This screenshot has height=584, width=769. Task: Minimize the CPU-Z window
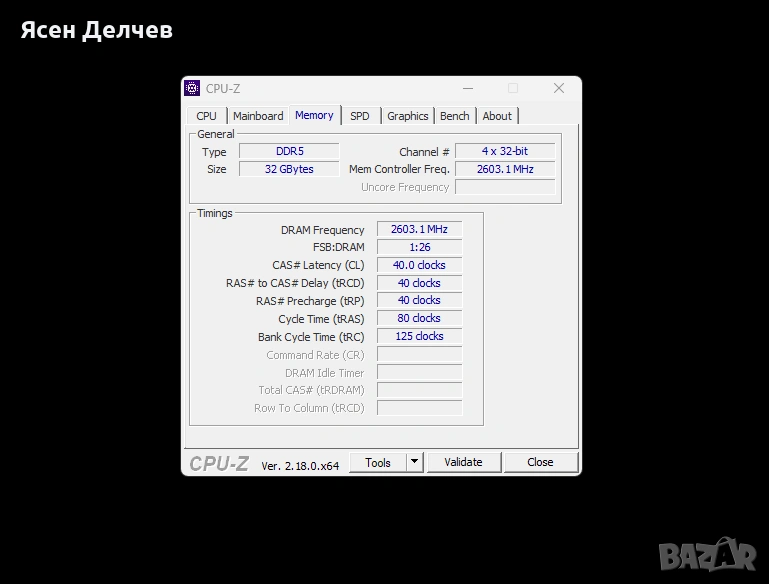468,88
